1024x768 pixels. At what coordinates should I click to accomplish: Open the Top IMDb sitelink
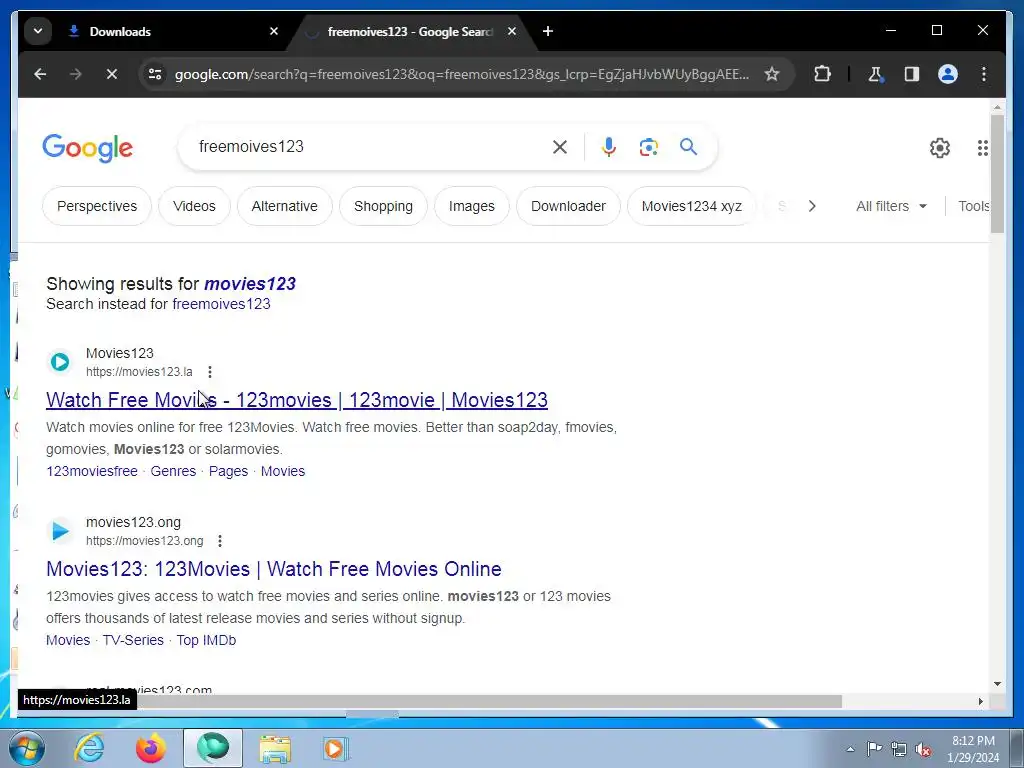206,641
